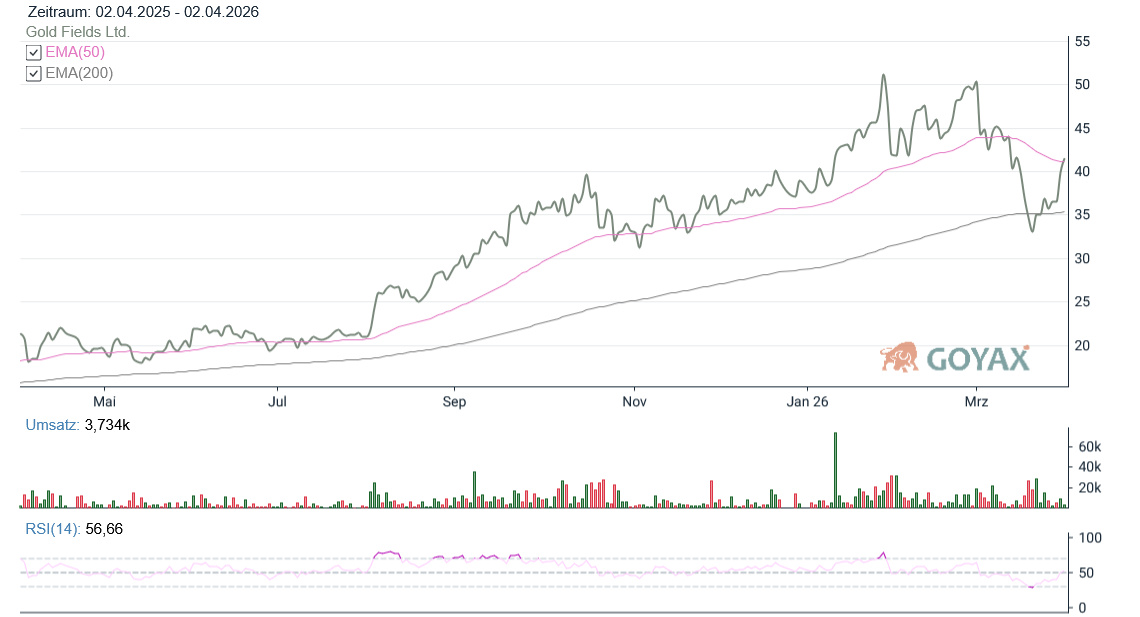The height and width of the screenshot is (617, 1140).
Task: Click the Mrz marker on the time axis
Action: click(976, 402)
